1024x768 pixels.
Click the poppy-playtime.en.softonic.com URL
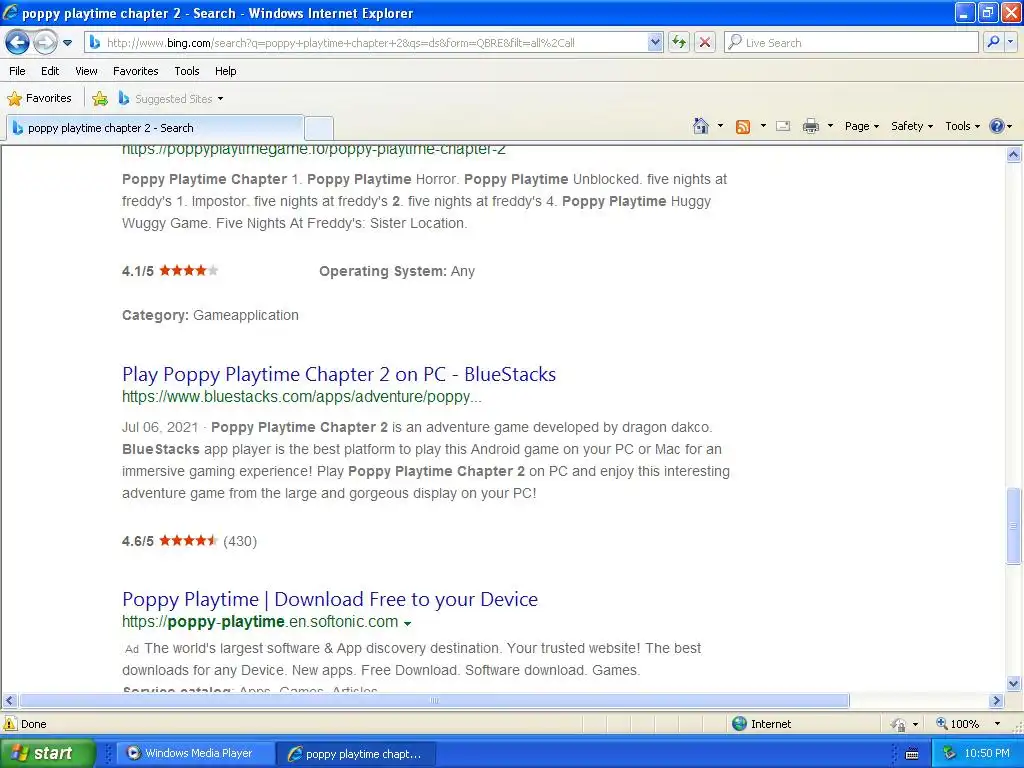[x=260, y=621]
